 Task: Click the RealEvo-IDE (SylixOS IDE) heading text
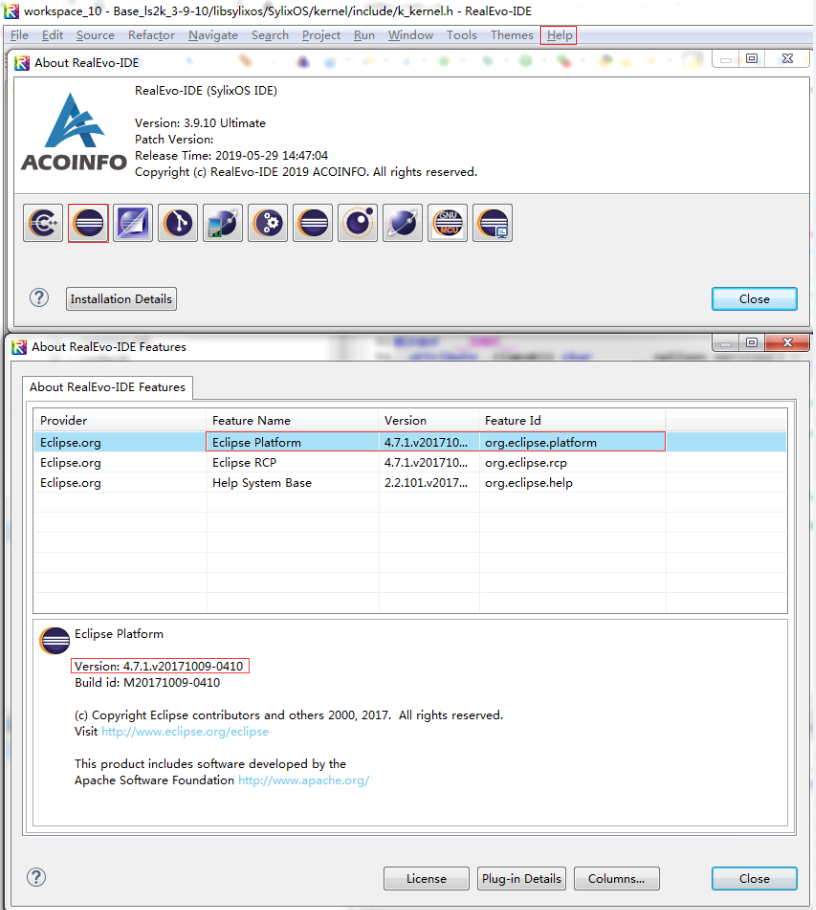pos(206,91)
